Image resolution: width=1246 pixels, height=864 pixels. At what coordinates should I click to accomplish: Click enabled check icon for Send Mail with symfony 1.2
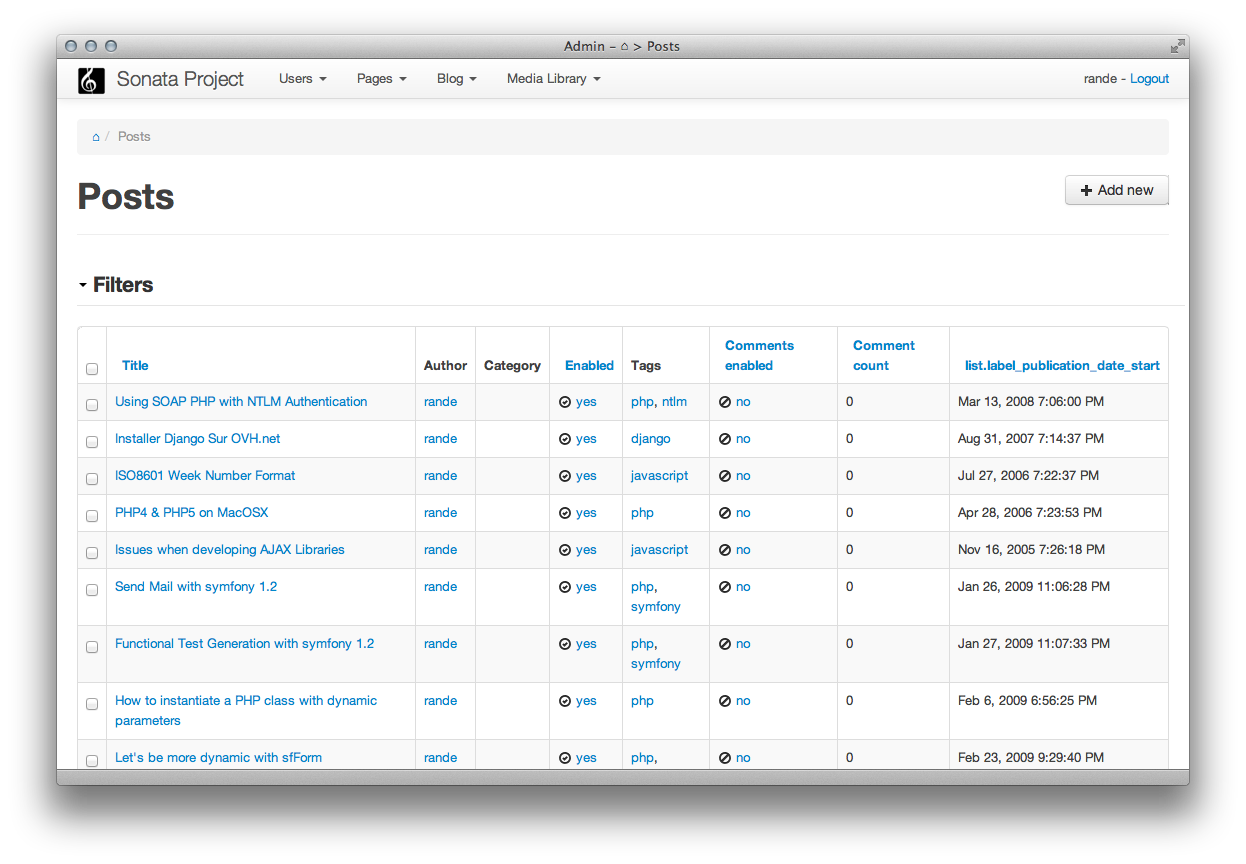[565, 587]
